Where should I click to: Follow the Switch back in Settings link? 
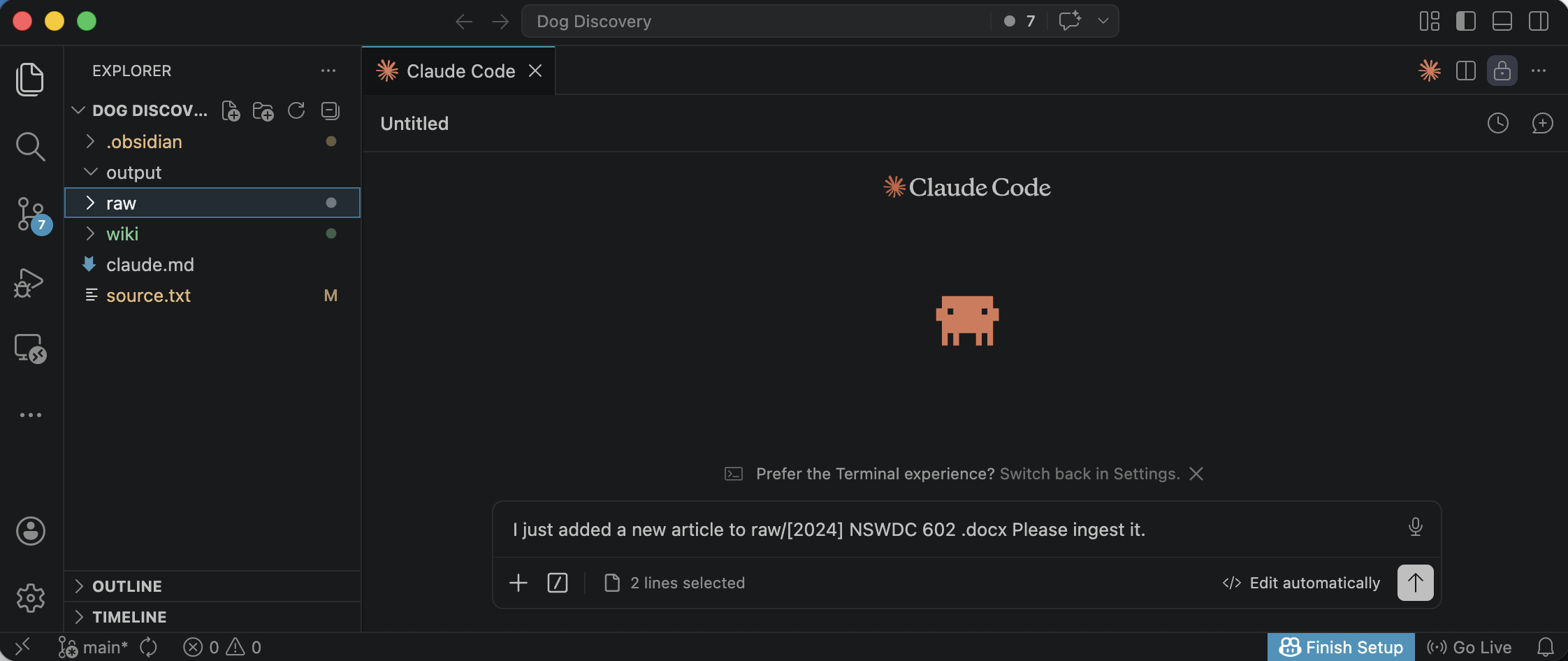point(1089,474)
